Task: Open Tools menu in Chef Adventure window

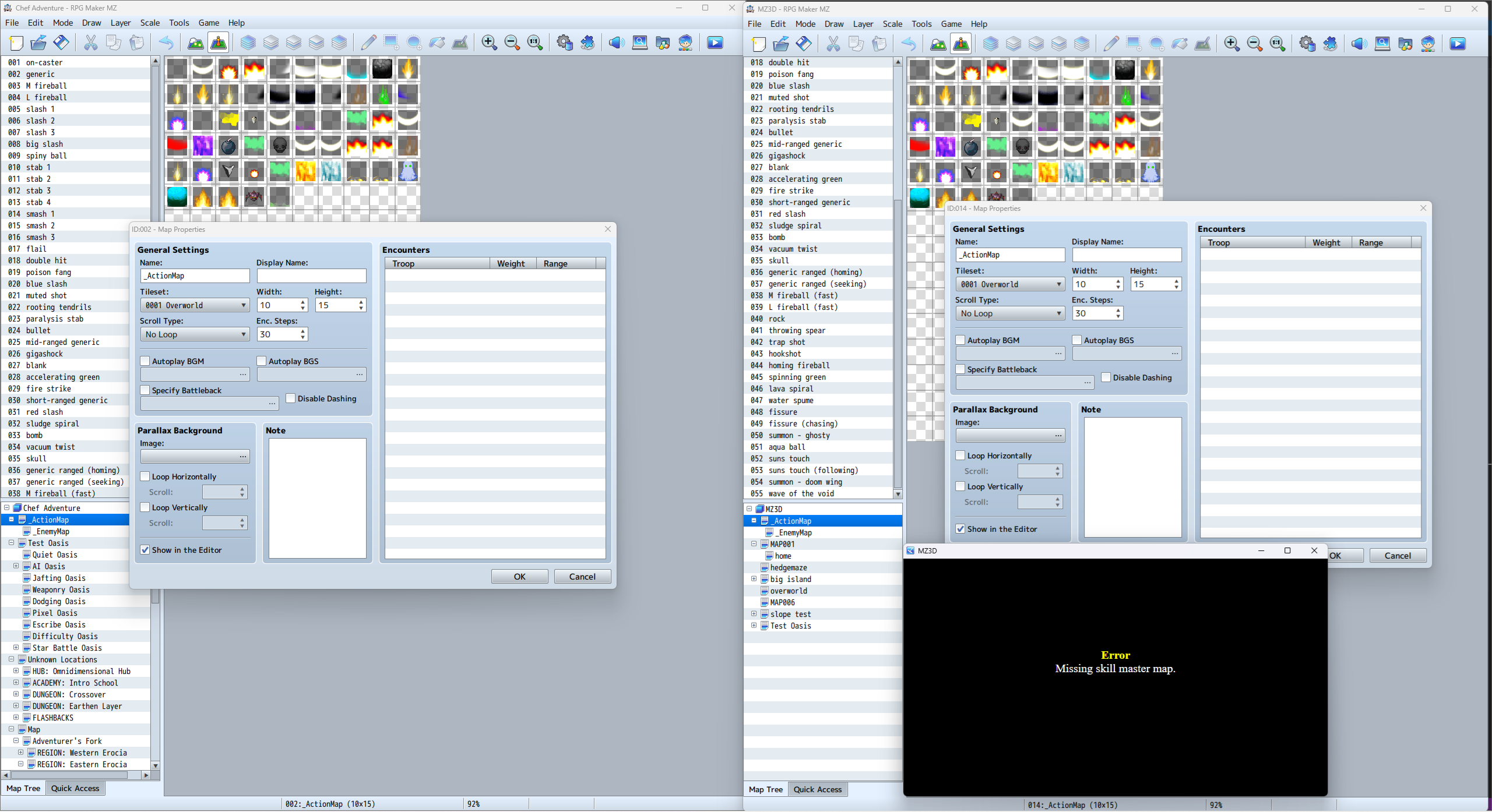Action: coord(179,23)
